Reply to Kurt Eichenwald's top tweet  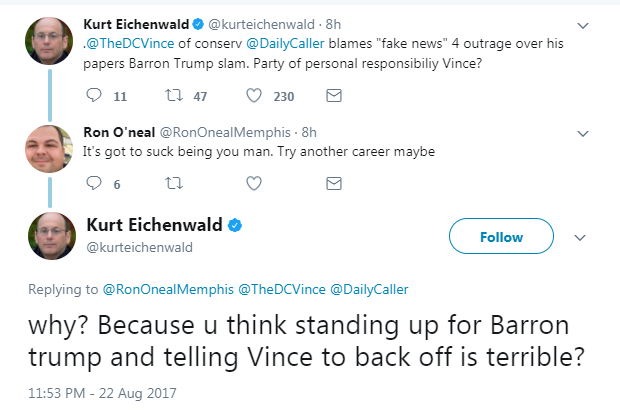[94, 95]
